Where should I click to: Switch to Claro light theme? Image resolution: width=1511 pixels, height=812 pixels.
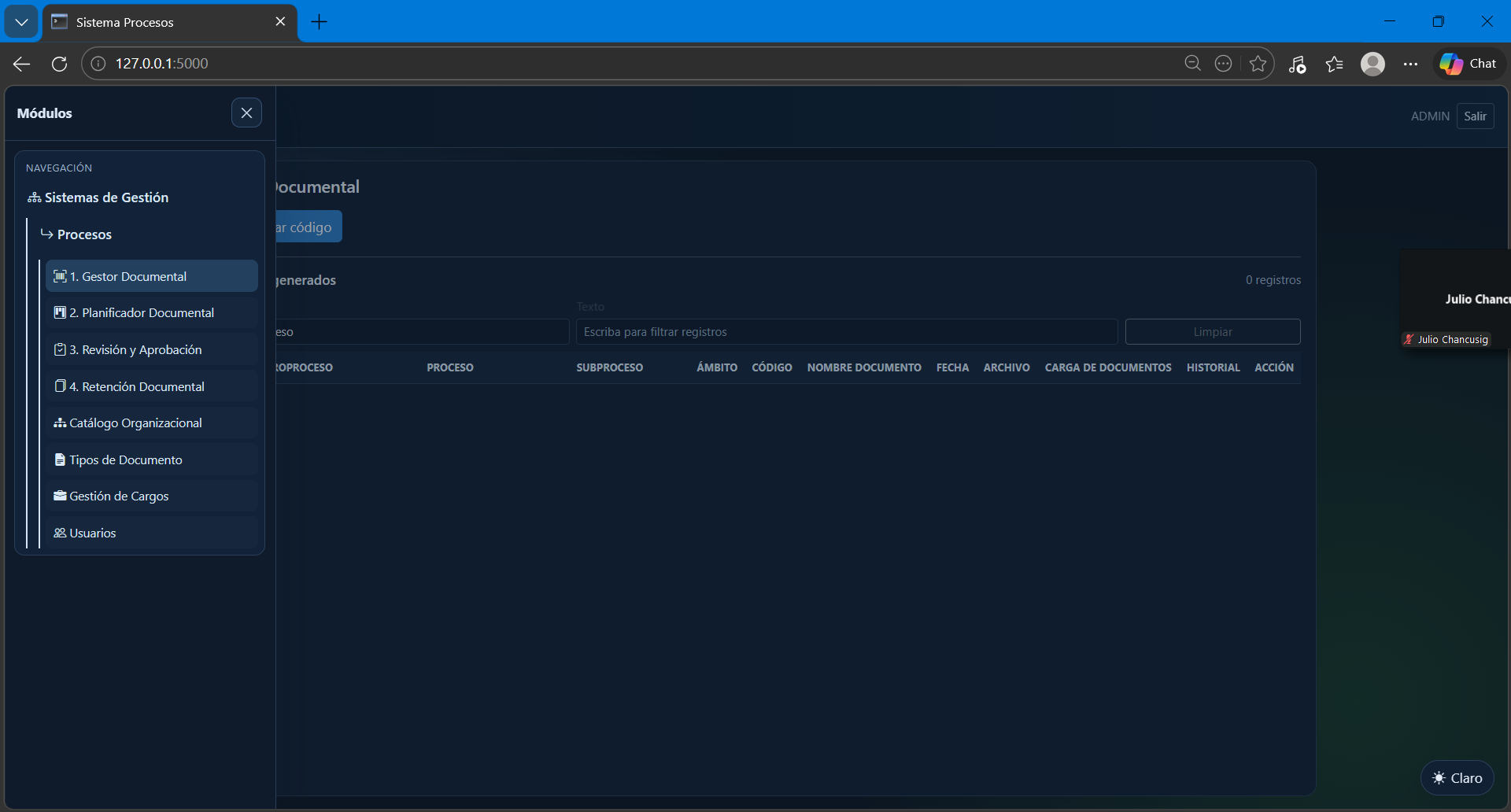click(x=1457, y=777)
